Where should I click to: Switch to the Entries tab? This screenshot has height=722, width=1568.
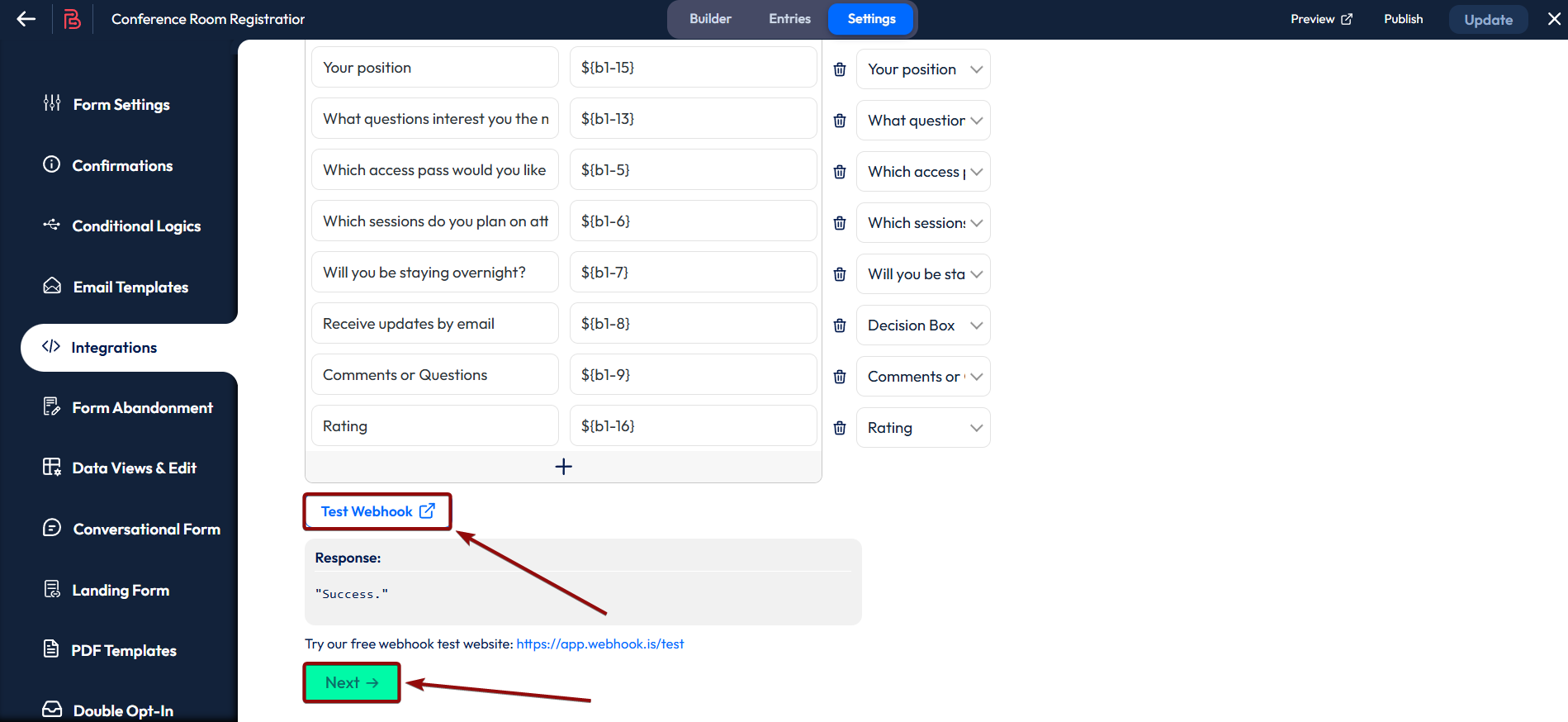(x=789, y=19)
